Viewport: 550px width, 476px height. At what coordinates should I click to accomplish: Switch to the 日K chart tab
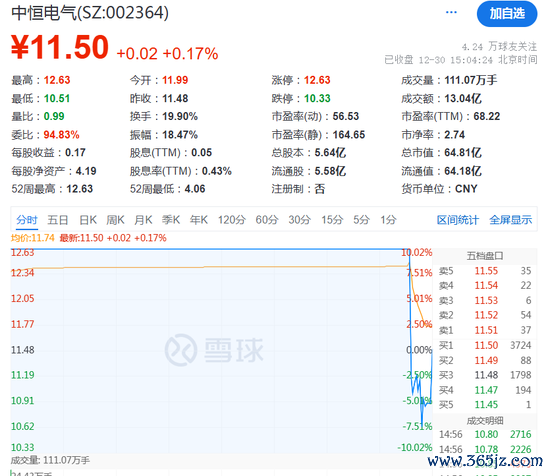tap(88, 220)
